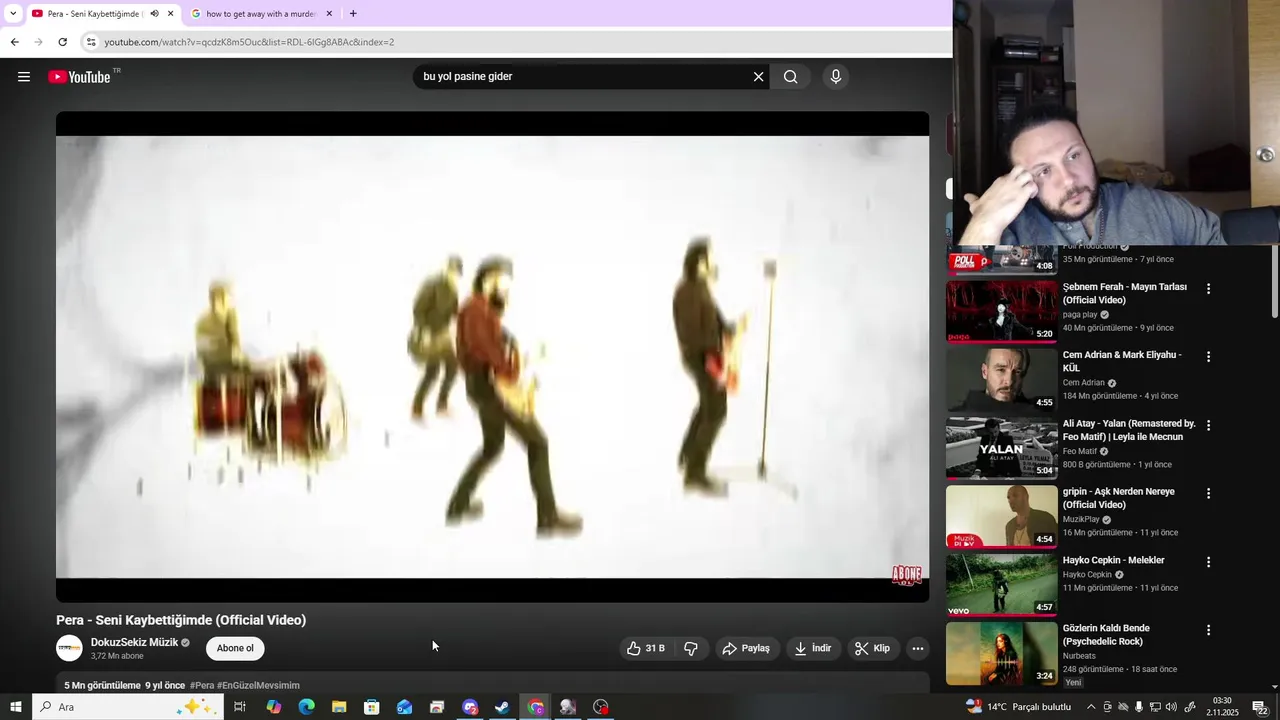Launch Microsoft Edge from taskbar
This screenshot has width=1280, height=720.
click(x=307, y=707)
